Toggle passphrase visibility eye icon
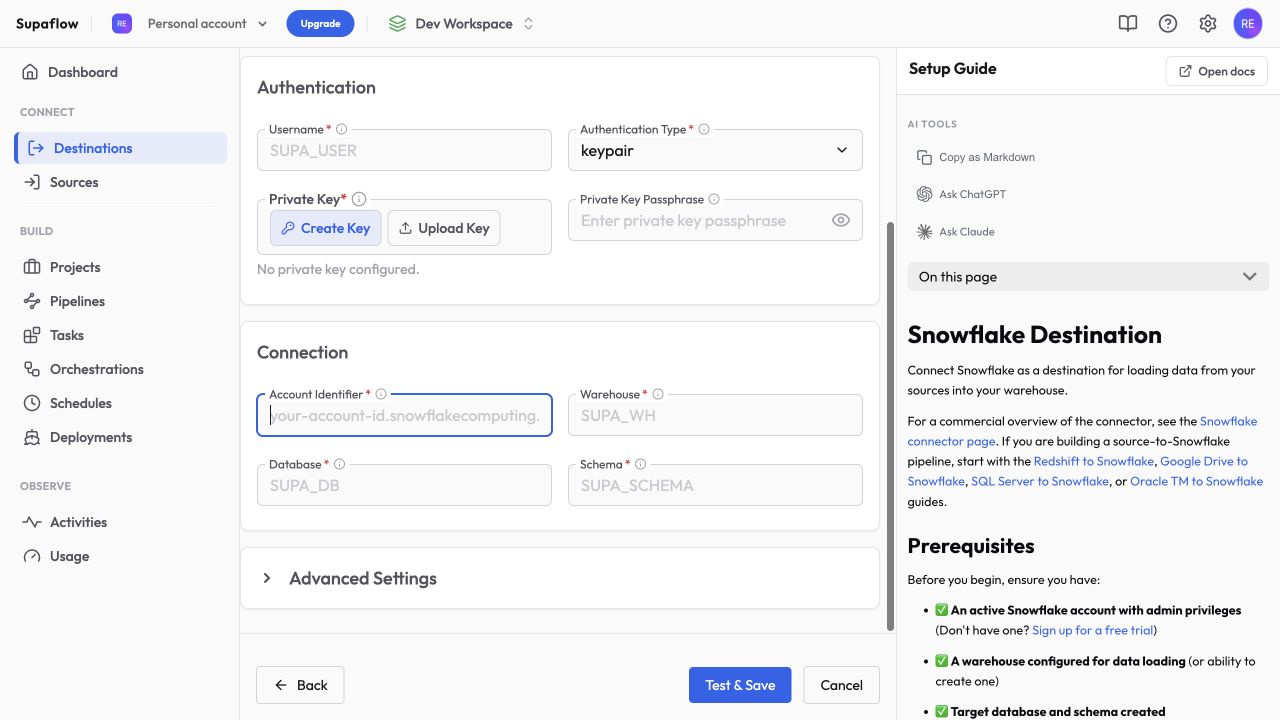Image resolution: width=1280 pixels, height=720 pixels. pos(841,220)
